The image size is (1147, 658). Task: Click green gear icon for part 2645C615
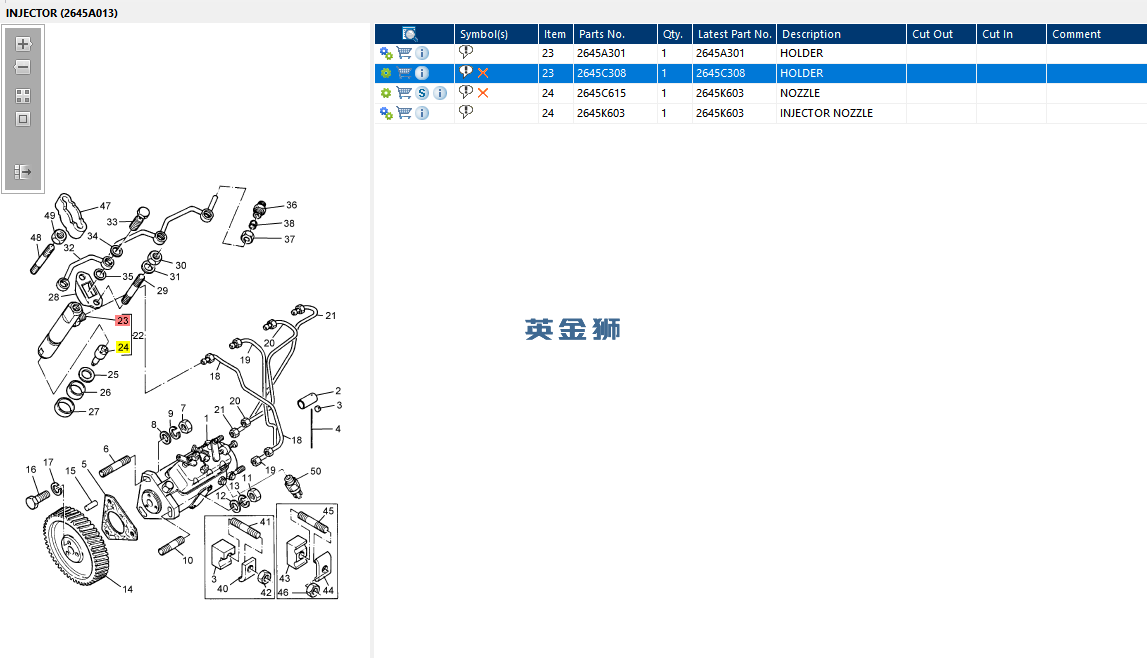tap(386, 93)
